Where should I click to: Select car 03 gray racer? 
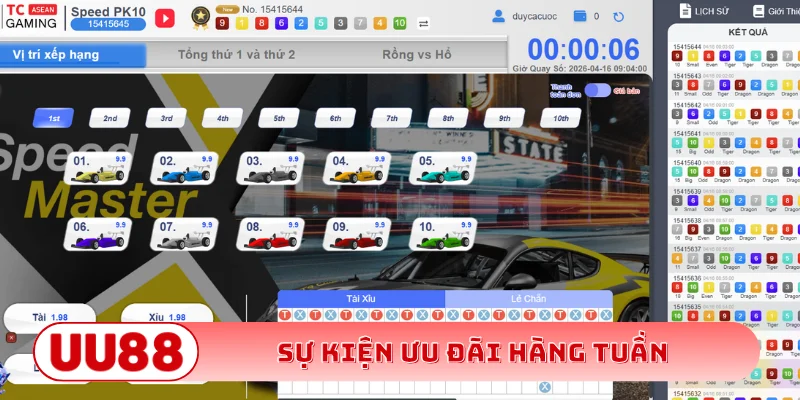coord(270,168)
